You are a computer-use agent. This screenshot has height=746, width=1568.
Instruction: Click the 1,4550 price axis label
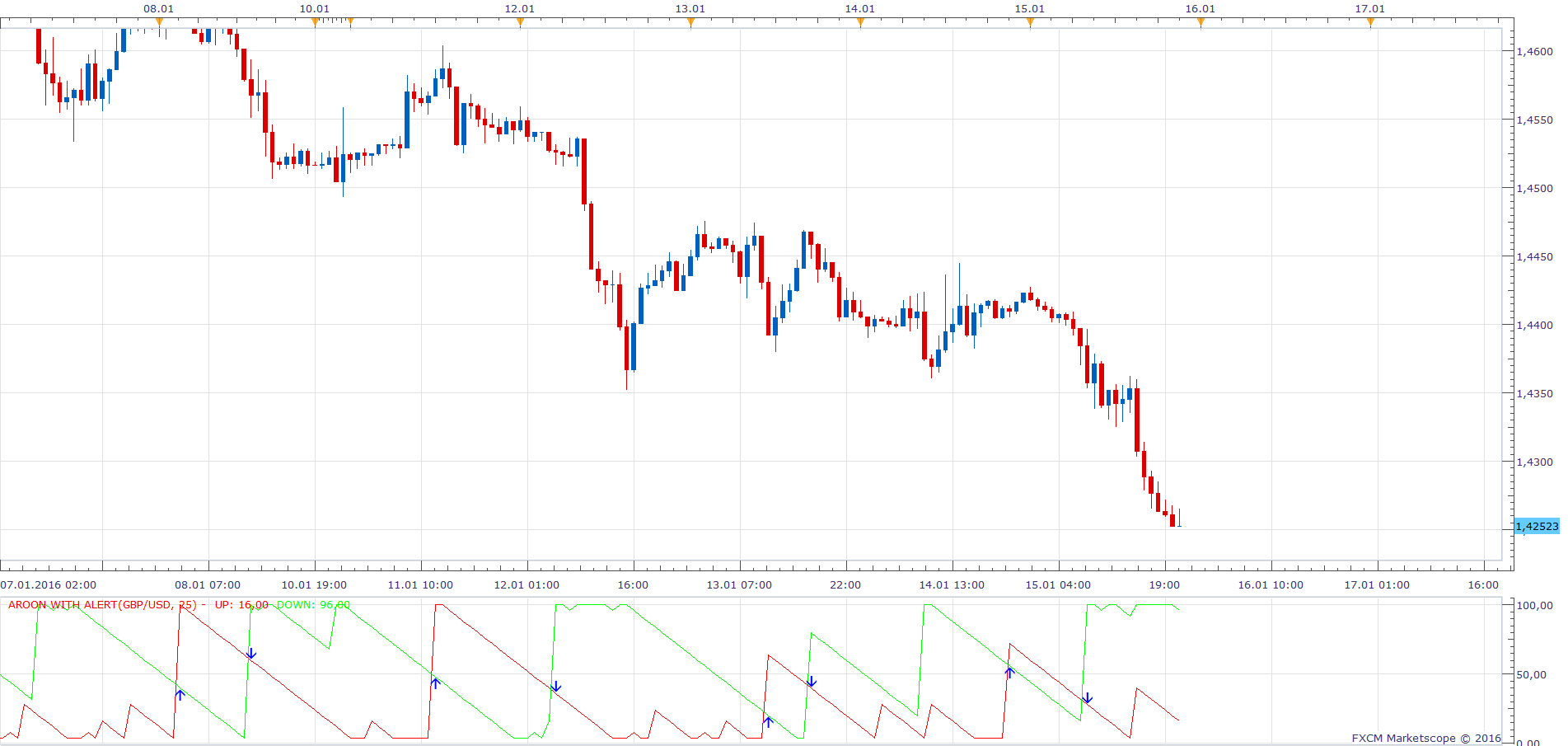tap(1534, 120)
